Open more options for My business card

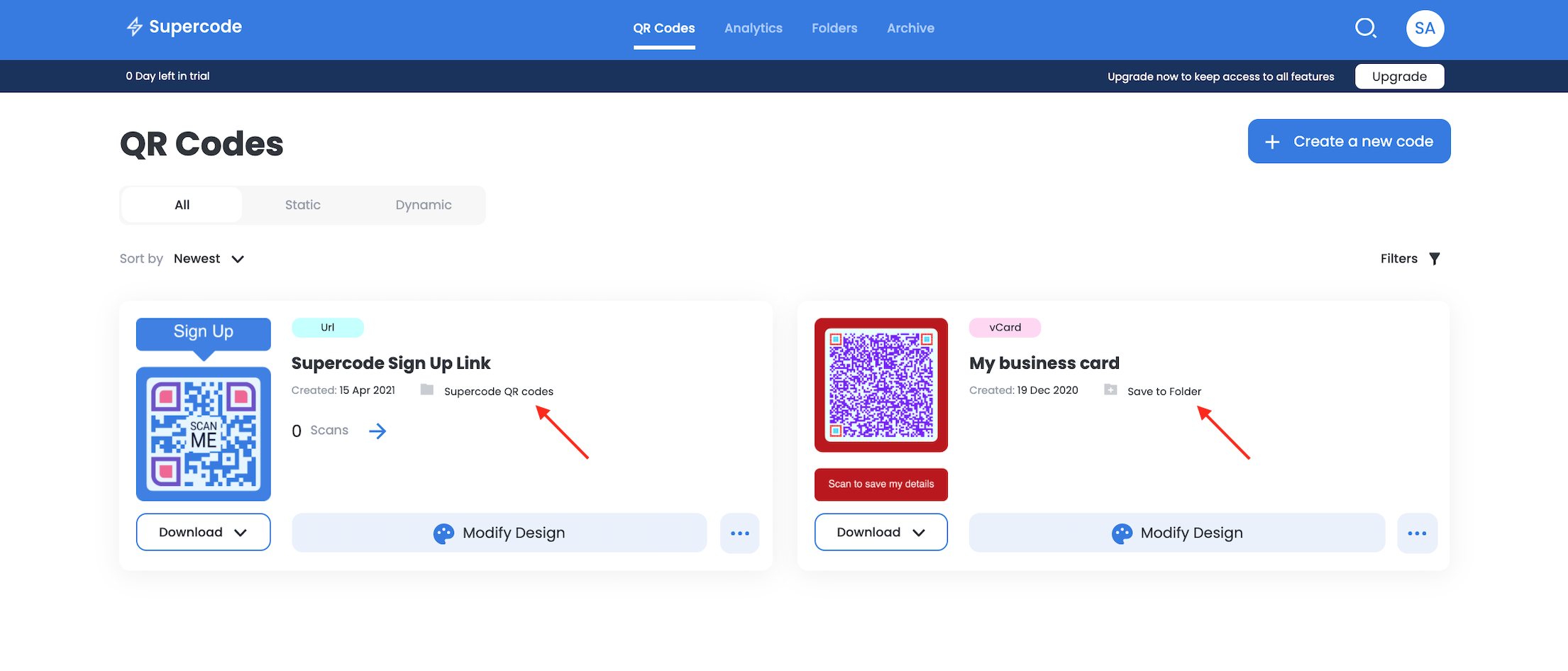[x=1418, y=533]
